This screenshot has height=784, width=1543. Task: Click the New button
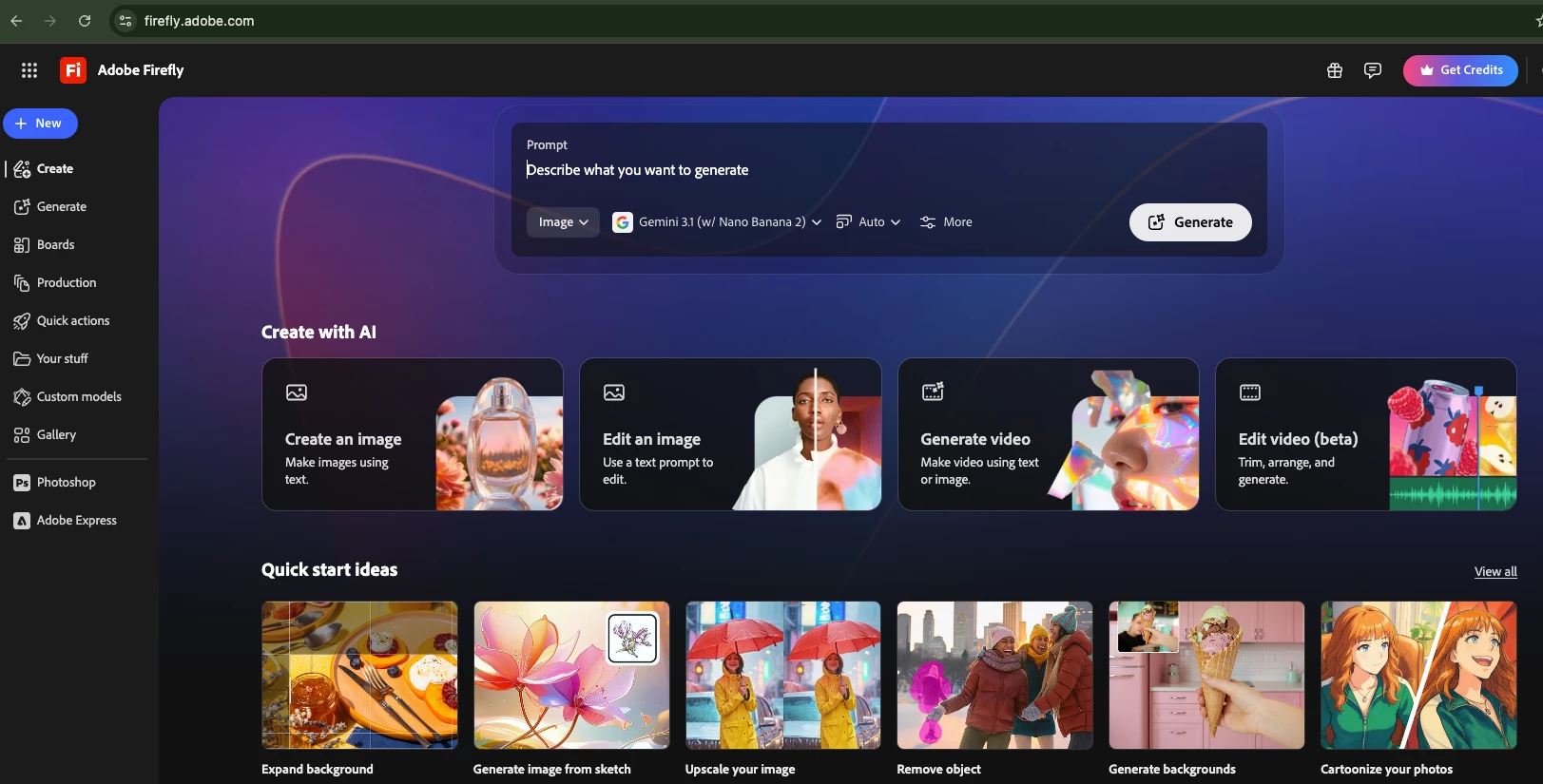click(40, 124)
